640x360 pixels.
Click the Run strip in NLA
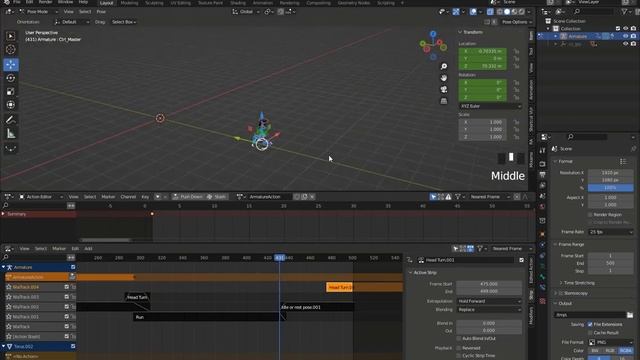pos(207,317)
